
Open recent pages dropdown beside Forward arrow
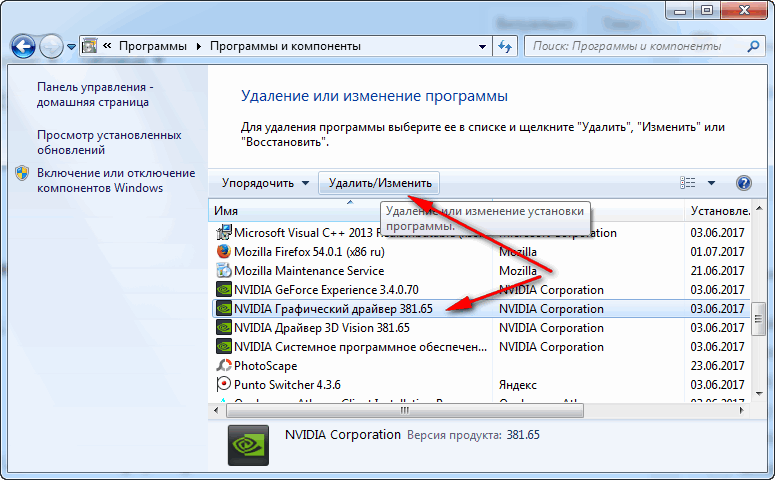click(71, 47)
